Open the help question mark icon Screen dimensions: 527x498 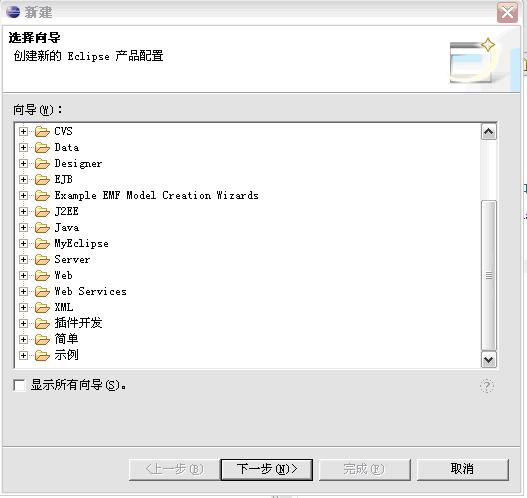487,386
